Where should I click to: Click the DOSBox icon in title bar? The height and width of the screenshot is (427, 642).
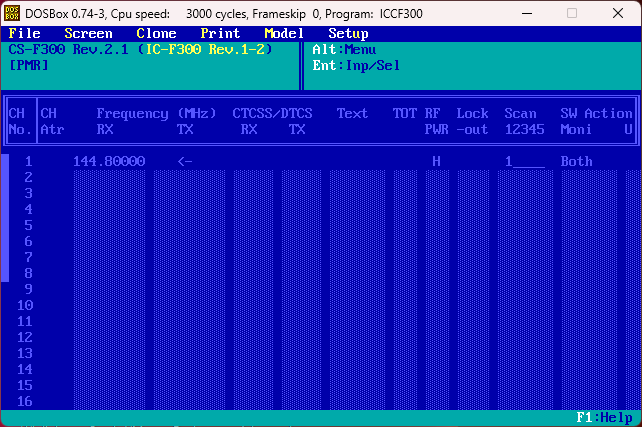point(12,14)
